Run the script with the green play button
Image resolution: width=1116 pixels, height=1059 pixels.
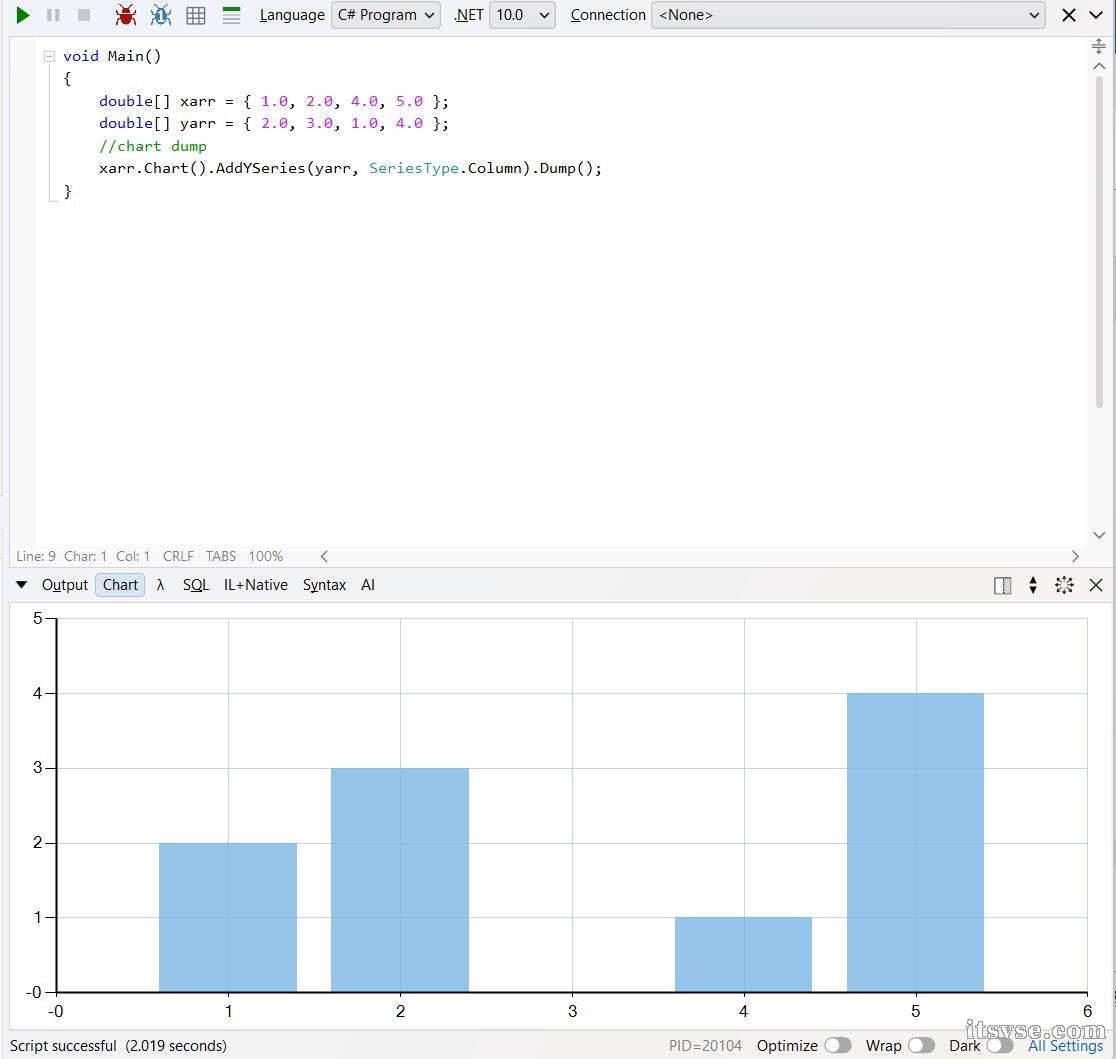point(23,15)
